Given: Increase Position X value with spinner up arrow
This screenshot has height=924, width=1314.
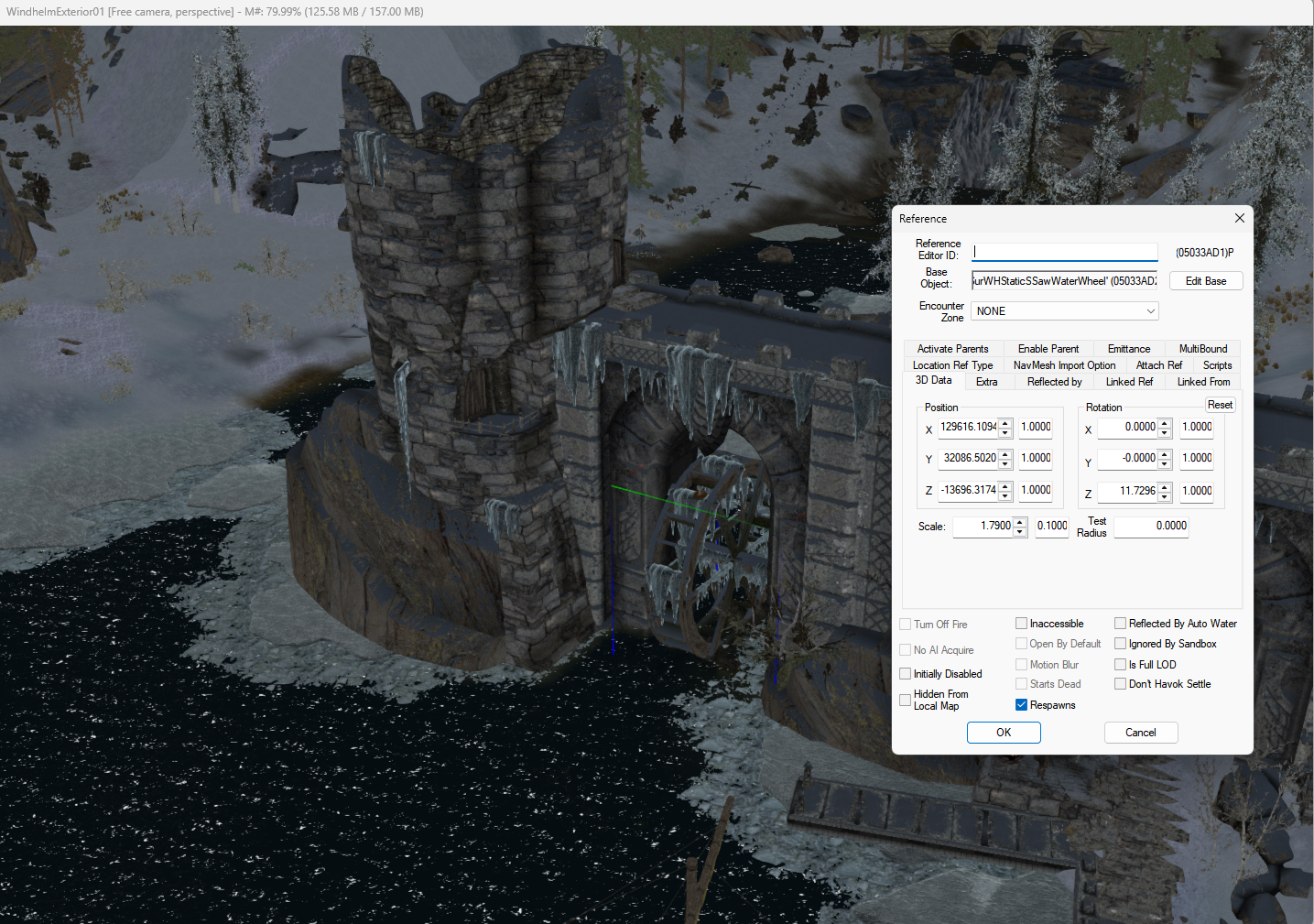Looking at the screenshot, I should coord(1005,423).
